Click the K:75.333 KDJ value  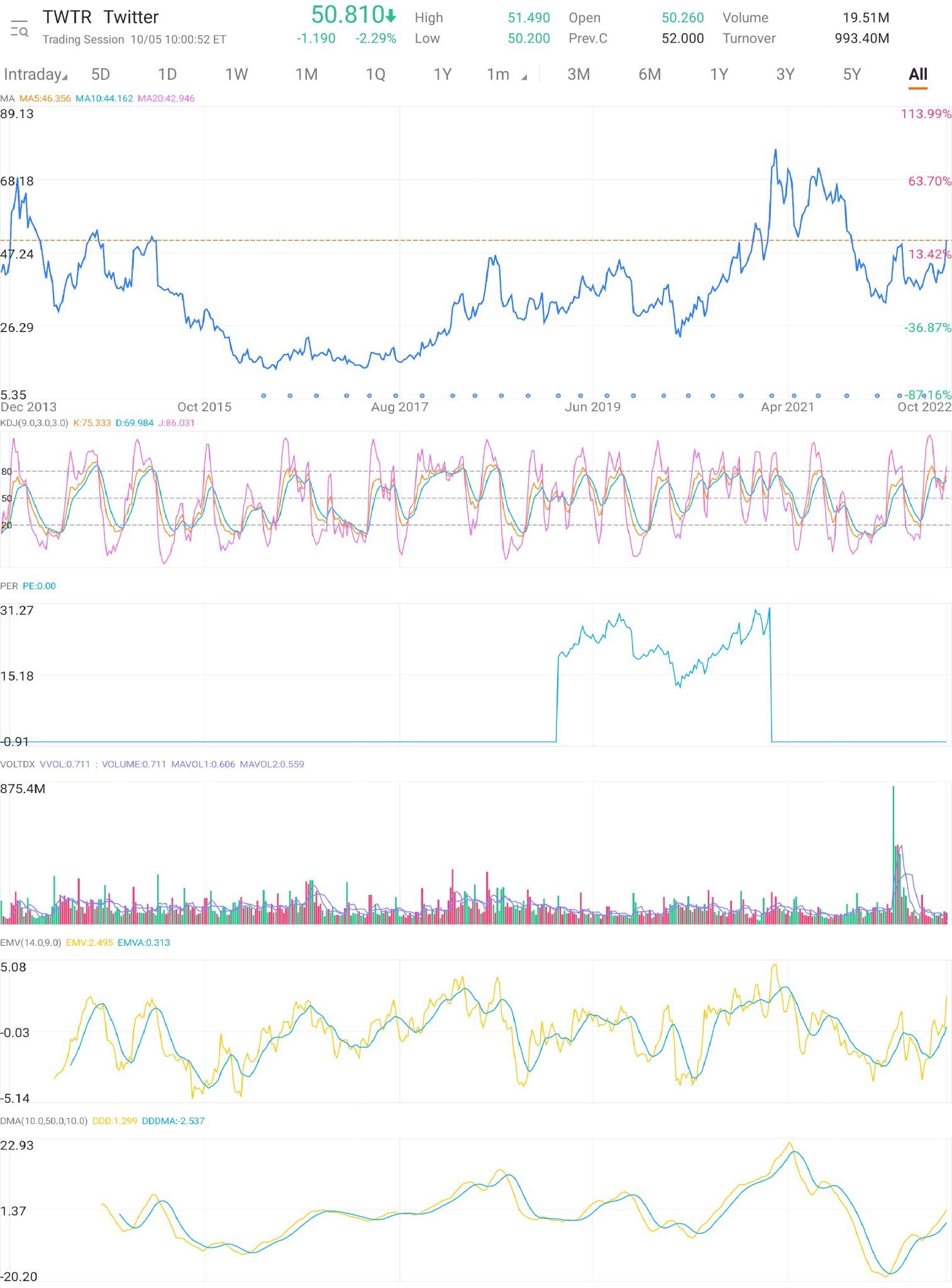pos(92,423)
